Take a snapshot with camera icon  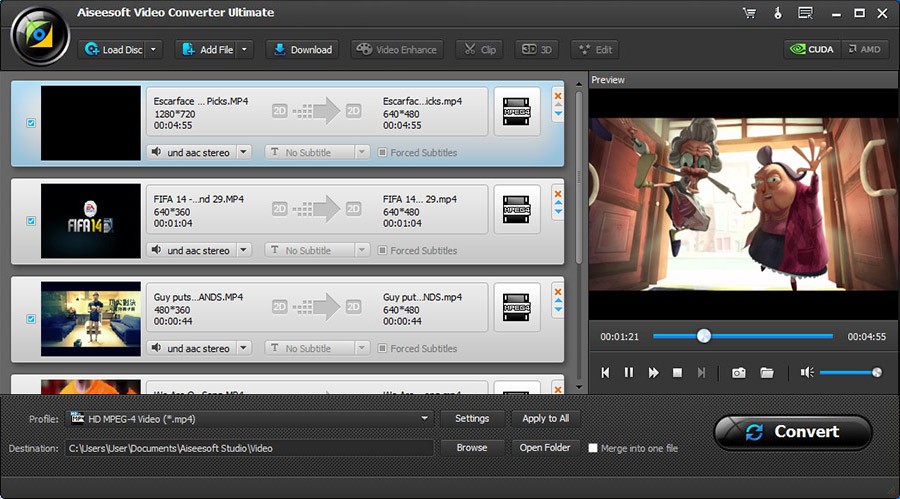tap(739, 373)
